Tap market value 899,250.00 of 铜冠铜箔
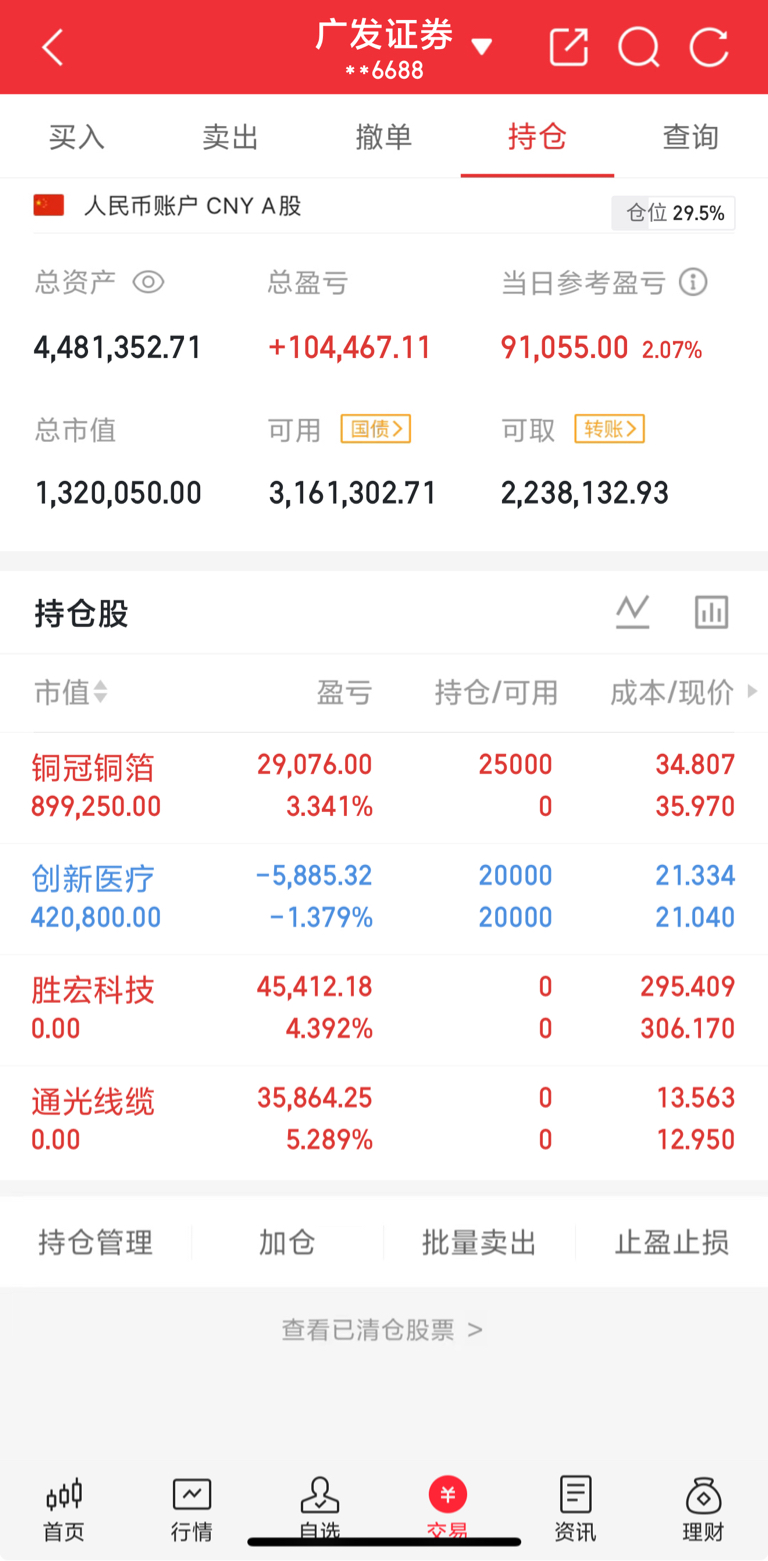 [96, 807]
